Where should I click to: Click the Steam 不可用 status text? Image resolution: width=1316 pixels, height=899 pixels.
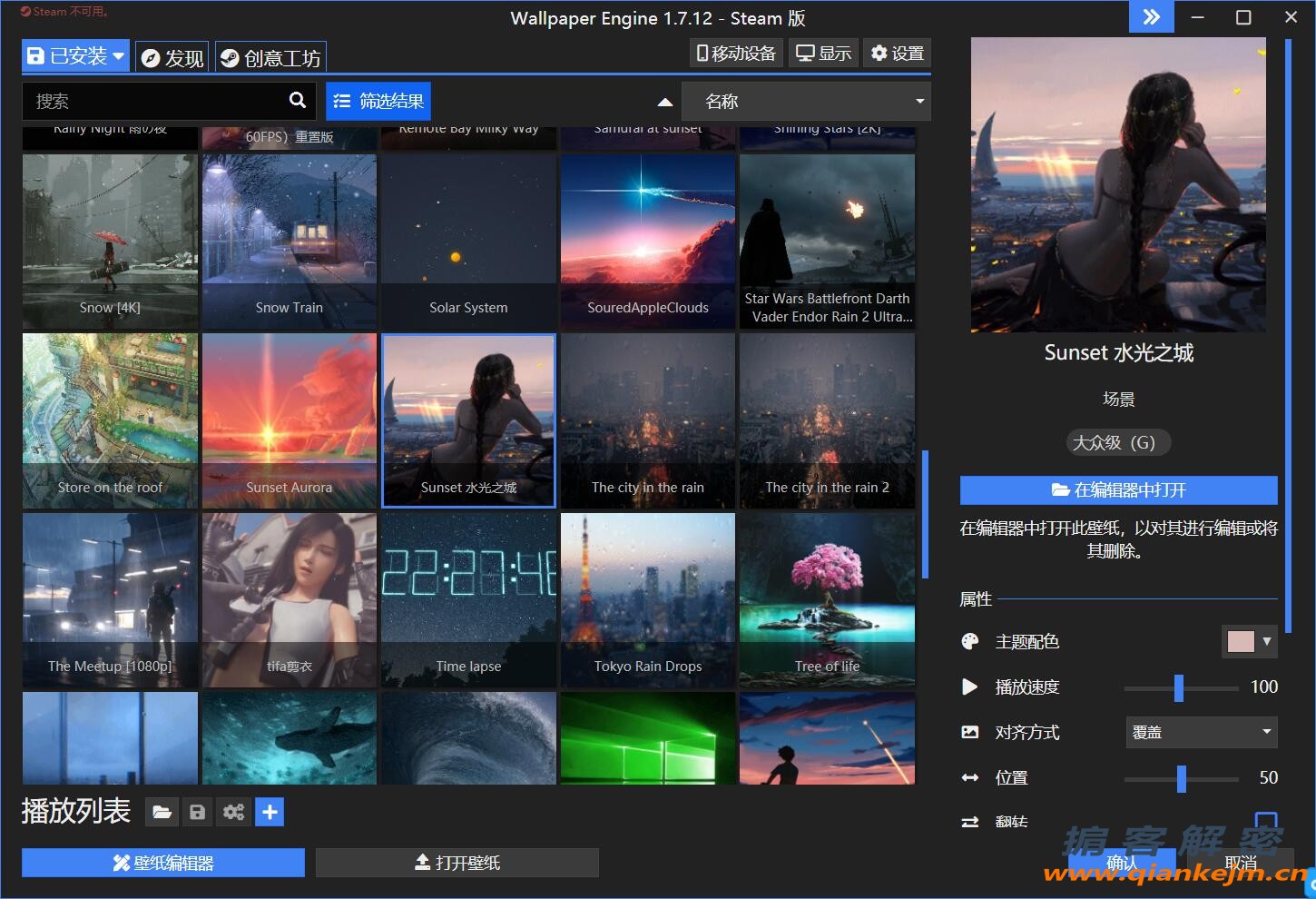65,12
